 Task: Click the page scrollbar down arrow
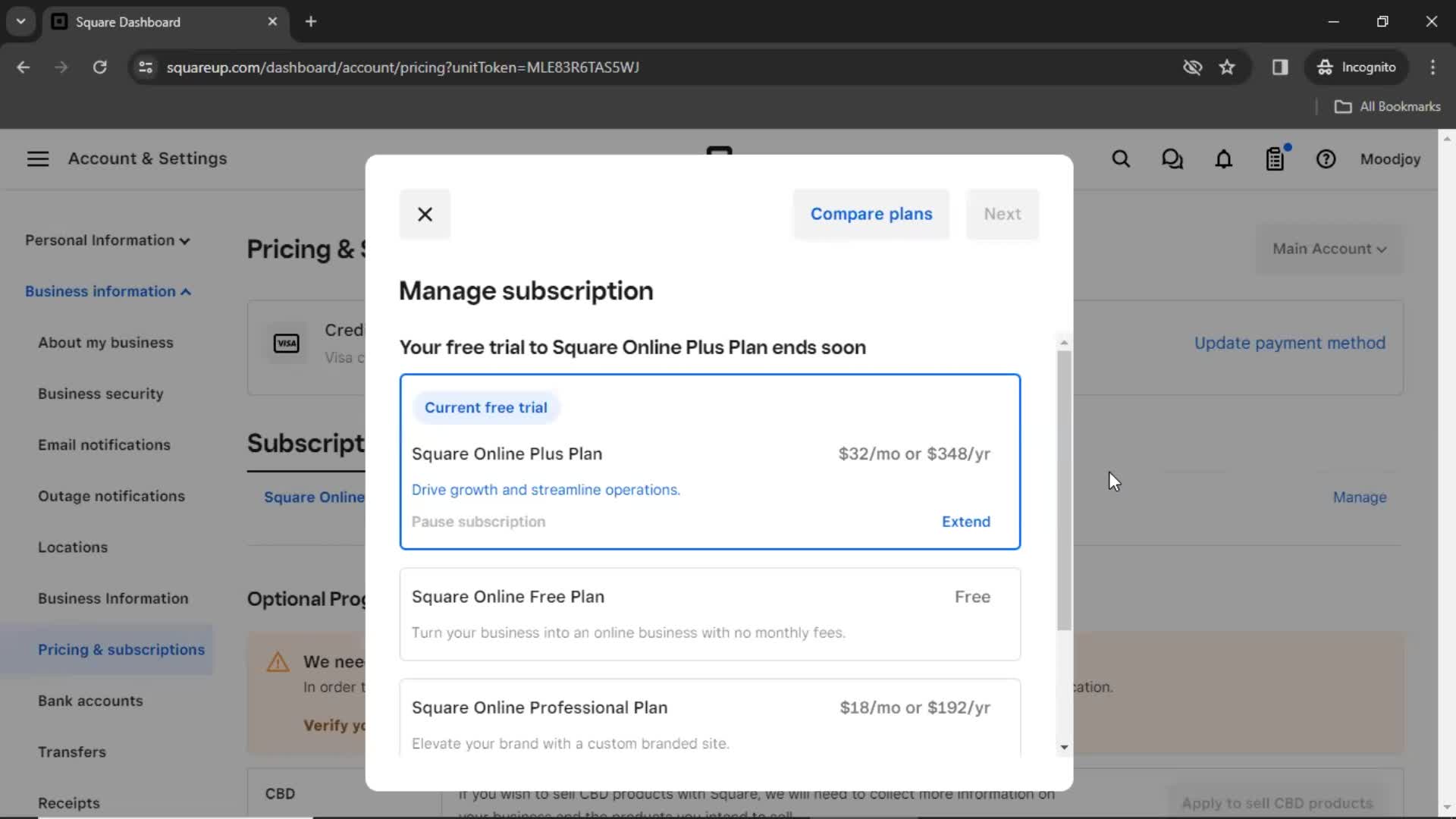click(x=1447, y=808)
